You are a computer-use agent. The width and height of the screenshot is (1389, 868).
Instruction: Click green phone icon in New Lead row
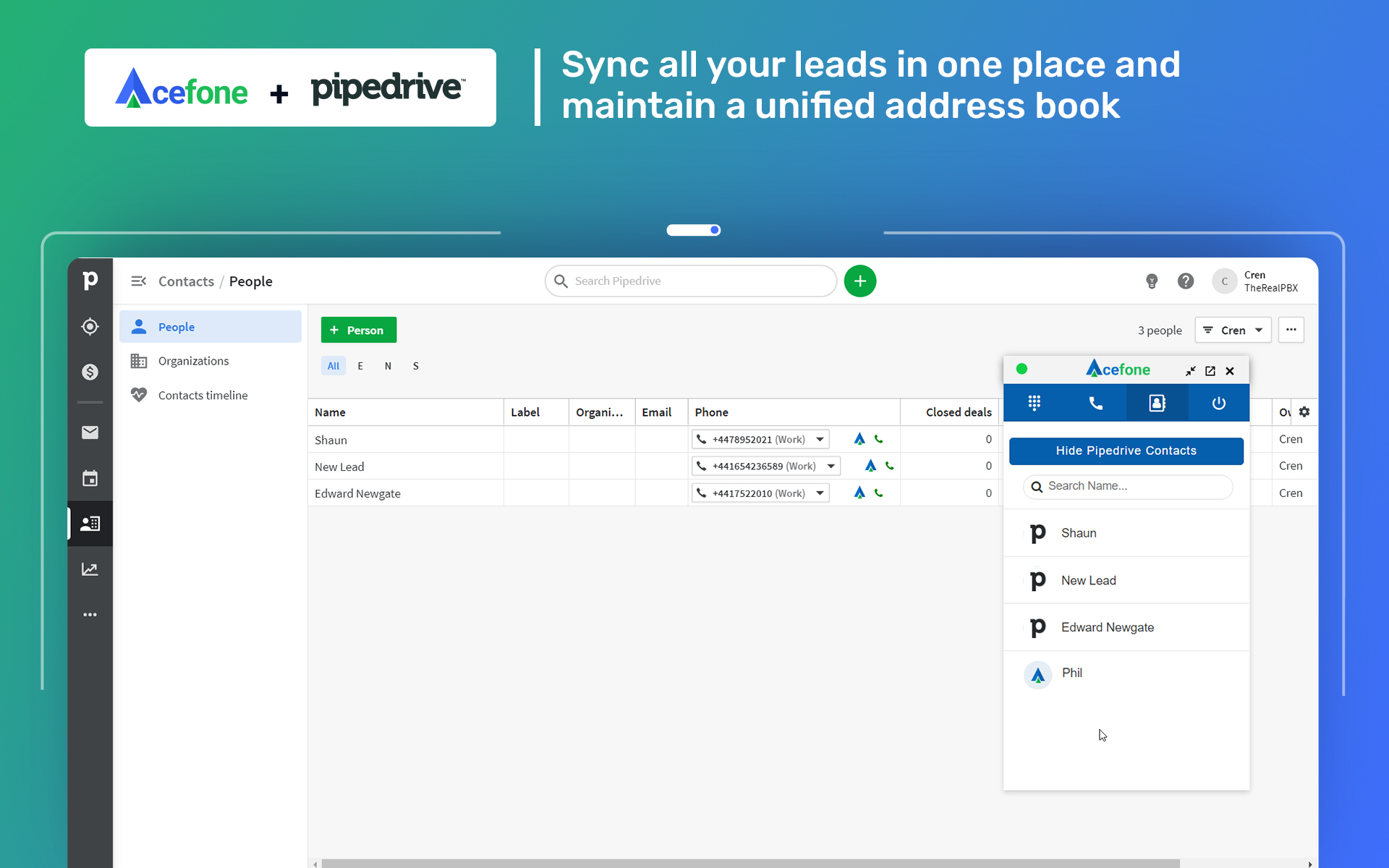click(x=890, y=466)
